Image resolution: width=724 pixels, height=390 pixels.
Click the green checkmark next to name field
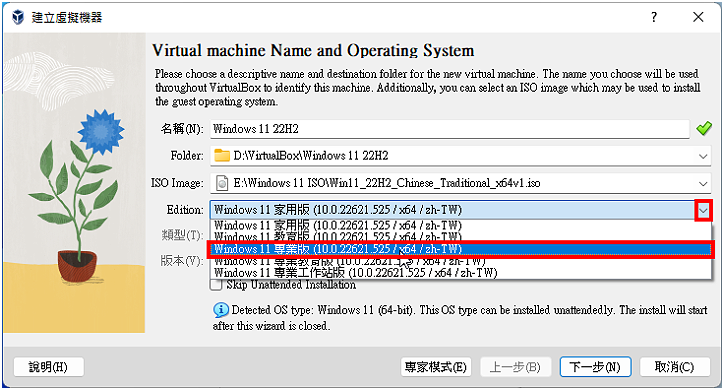[x=704, y=128]
